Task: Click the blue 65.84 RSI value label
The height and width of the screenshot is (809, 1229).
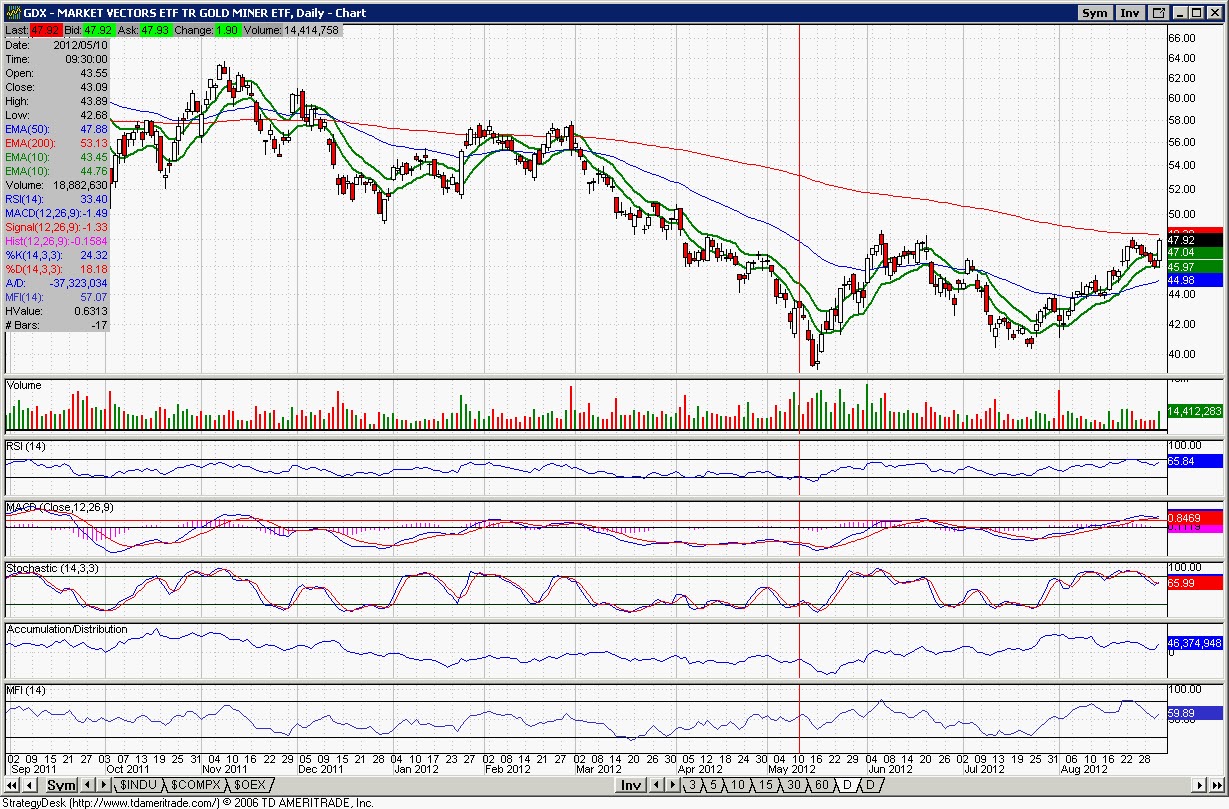Action: click(x=1194, y=462)
